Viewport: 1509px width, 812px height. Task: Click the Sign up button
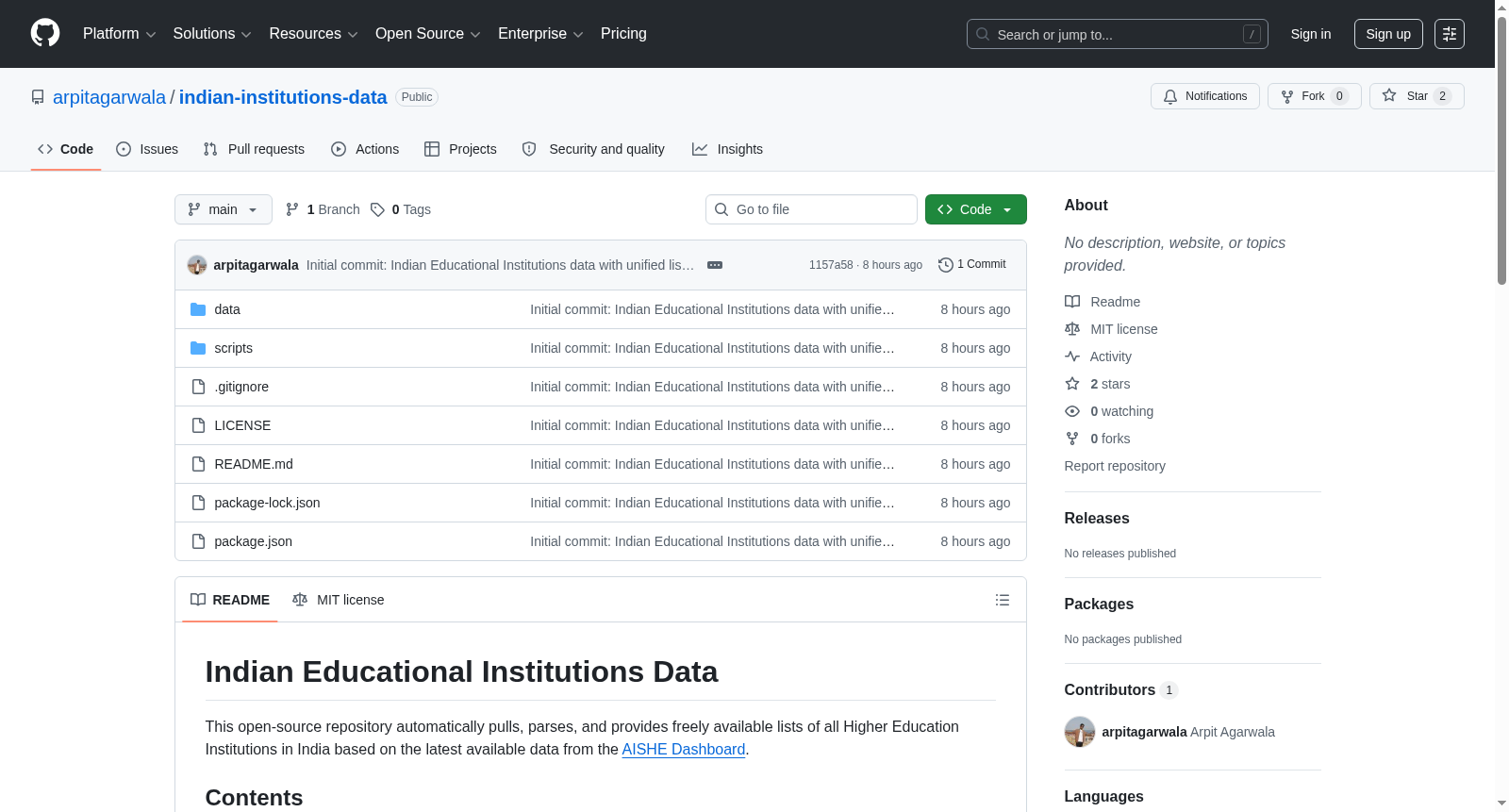pos(1388,34)
